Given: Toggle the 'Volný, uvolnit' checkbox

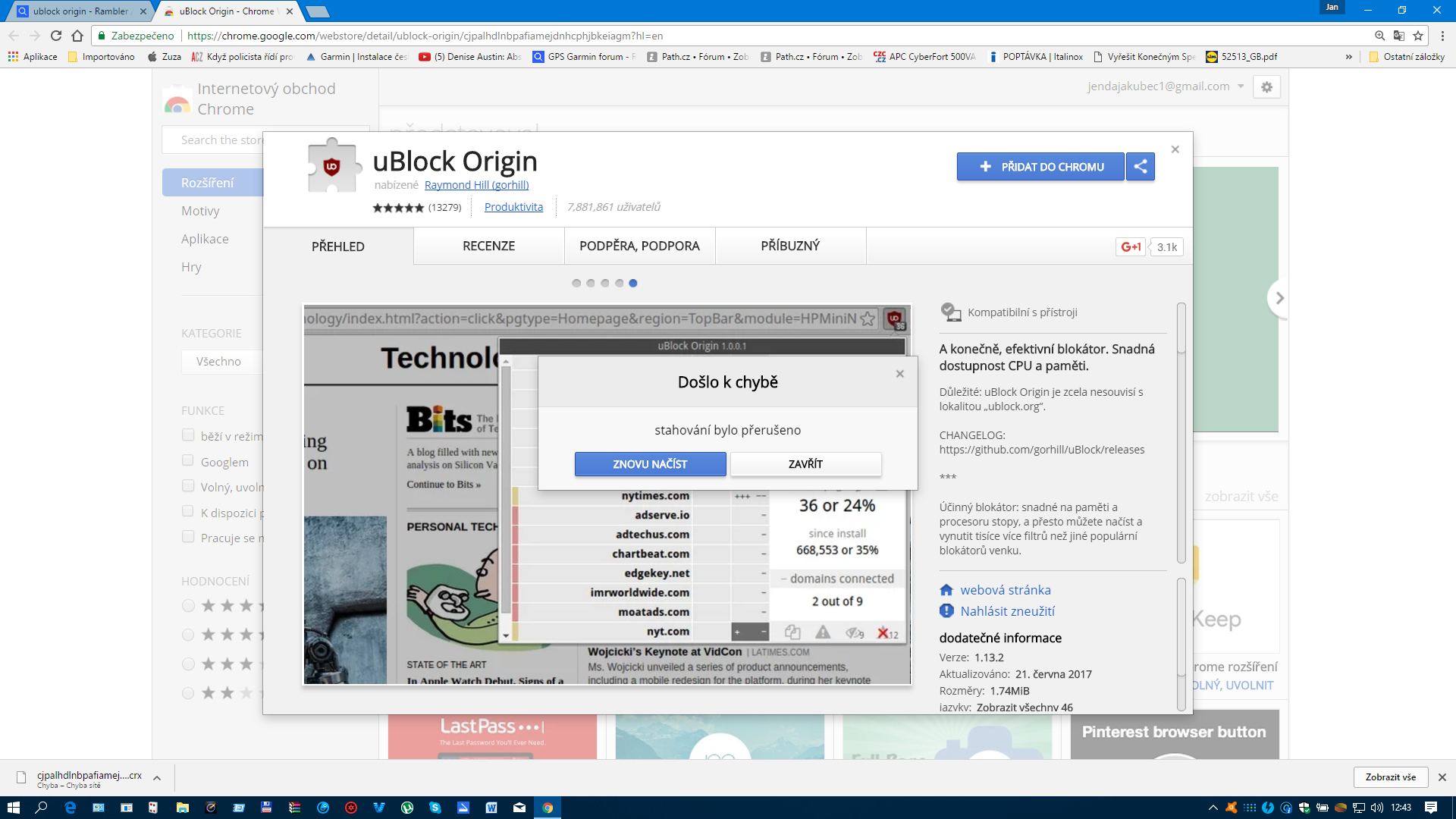Looking at the screenshot, I should [188, 486].
